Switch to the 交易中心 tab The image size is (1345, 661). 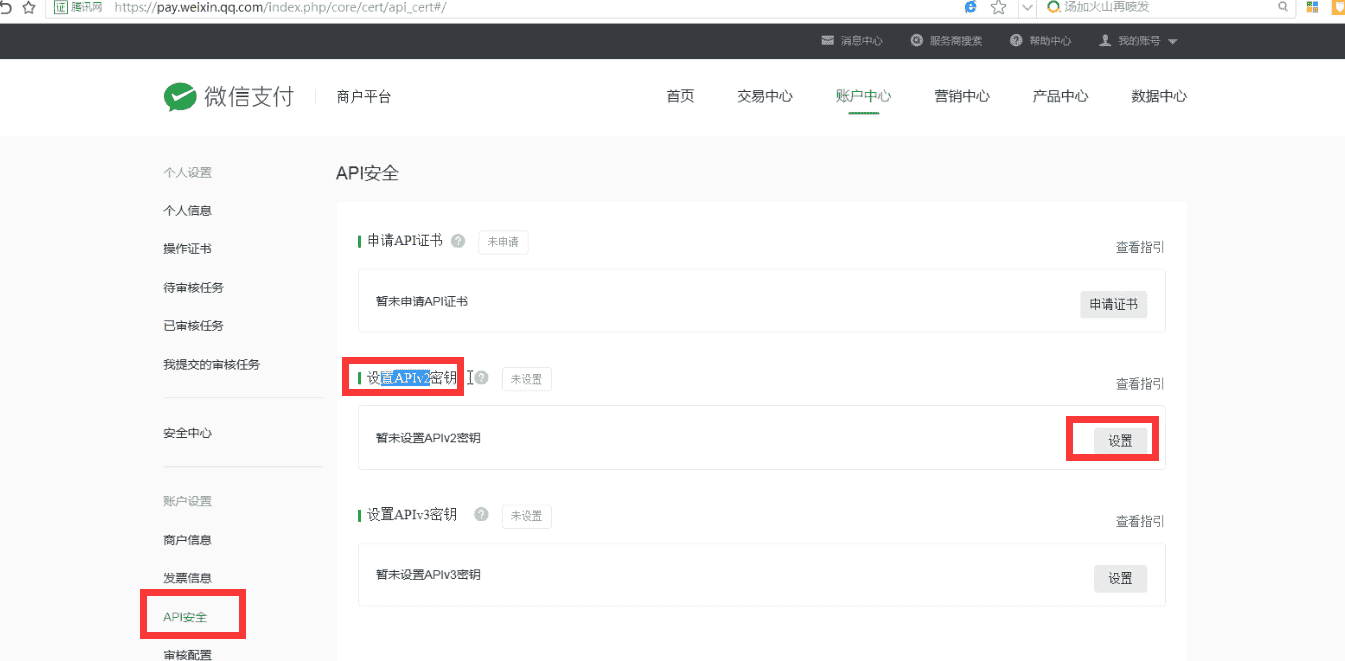(764, 96)
